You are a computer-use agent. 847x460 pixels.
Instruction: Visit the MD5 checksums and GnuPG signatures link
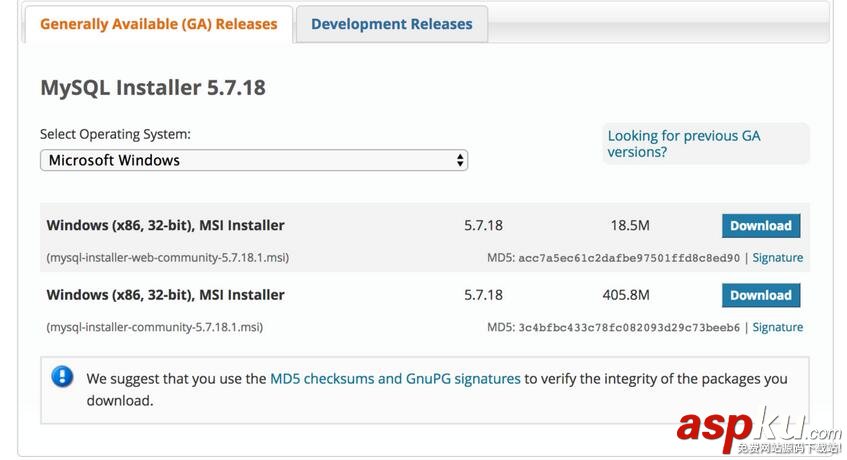tap(395, 379)
